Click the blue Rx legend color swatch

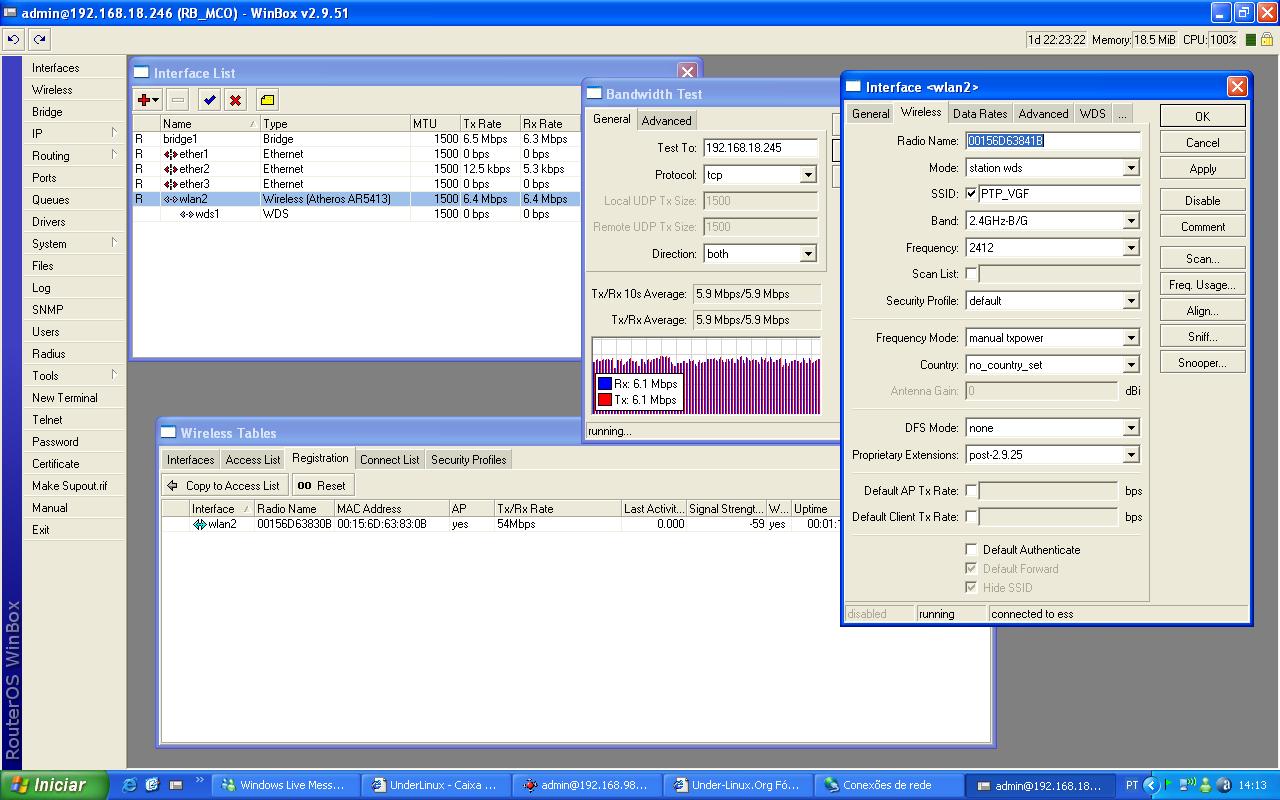click(x=604, y=384)
